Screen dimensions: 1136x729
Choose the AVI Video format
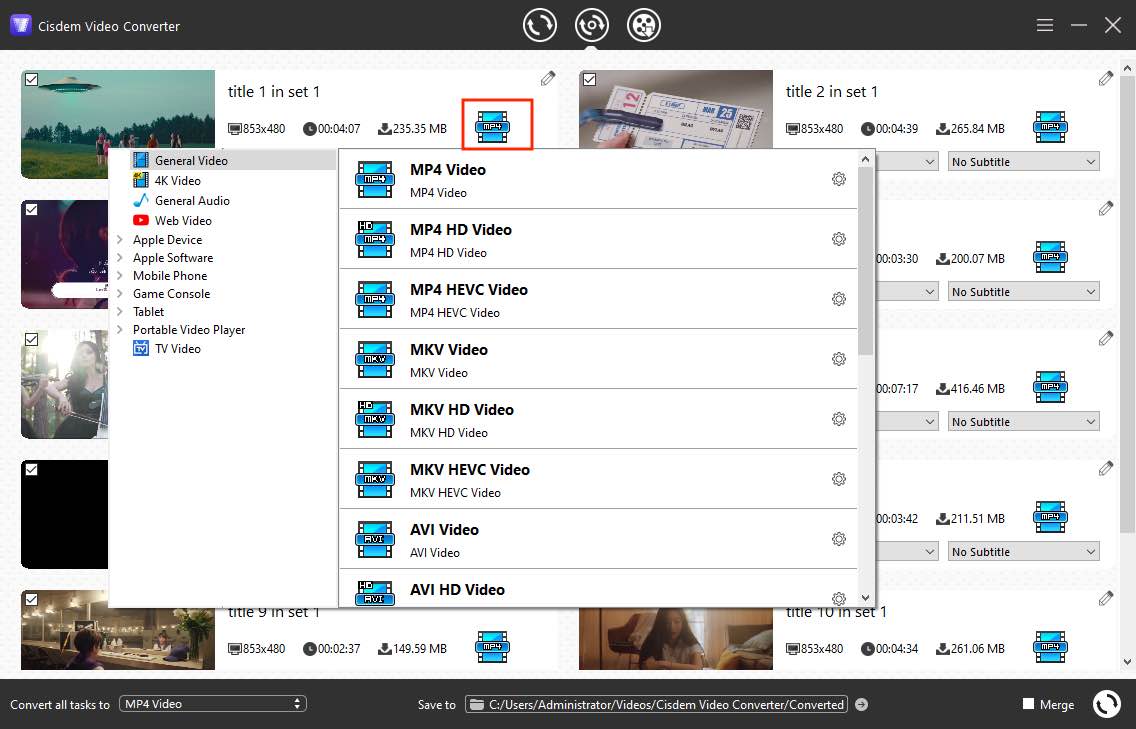[x=598, y=540]
